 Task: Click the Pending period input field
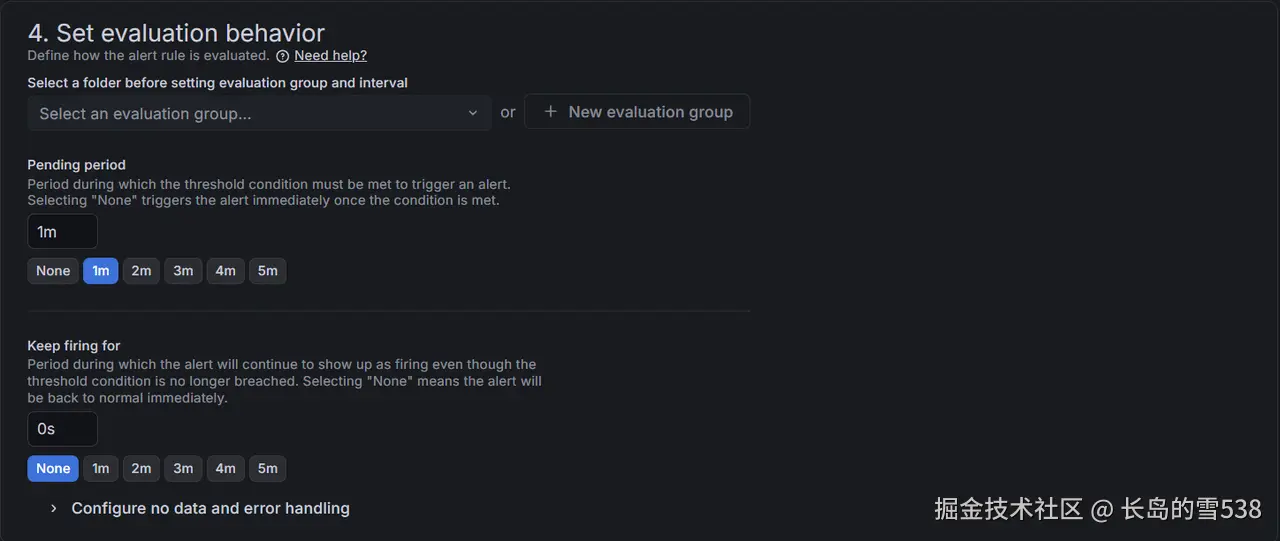coord(62,232)
